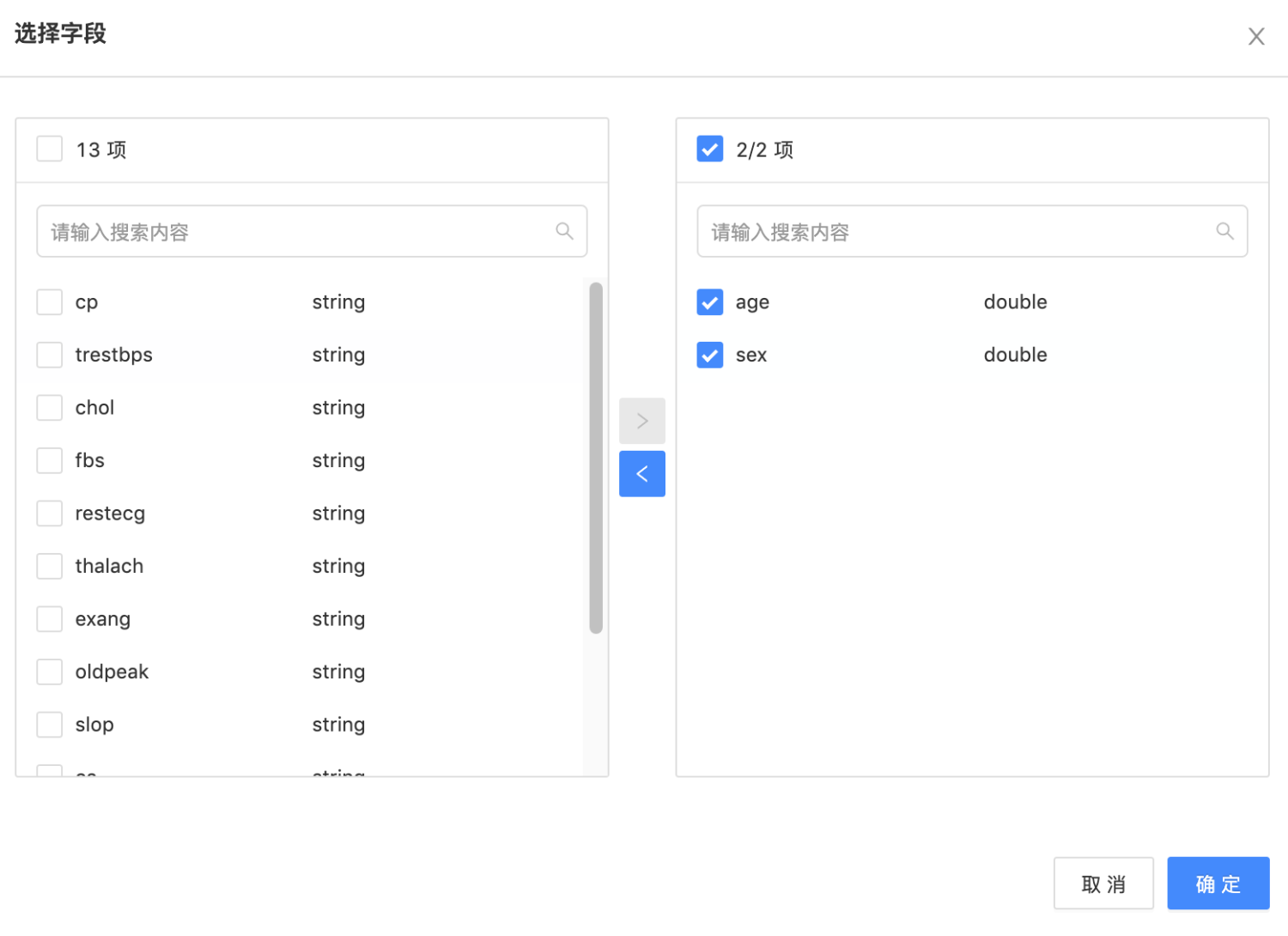Tick the exang field checkbox
Image resolution: width=1288 pixels, height=936 pixels.
50,619
